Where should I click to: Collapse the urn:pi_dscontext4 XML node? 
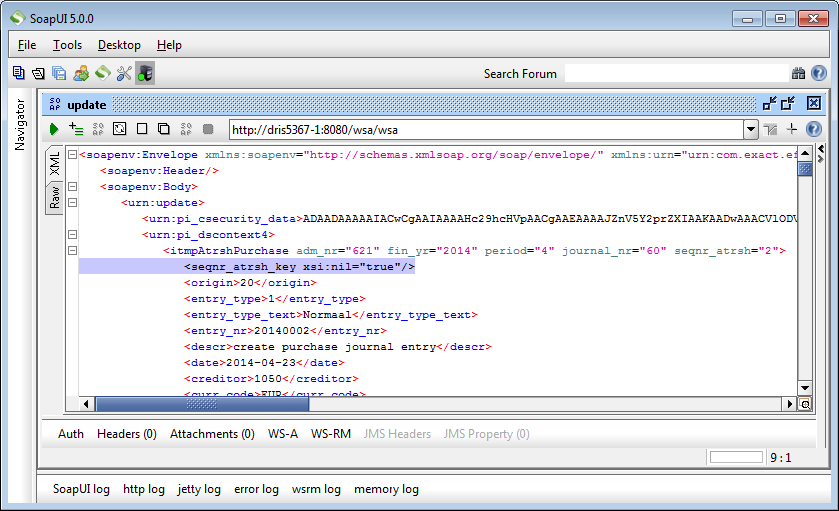(x=72, y=234)
